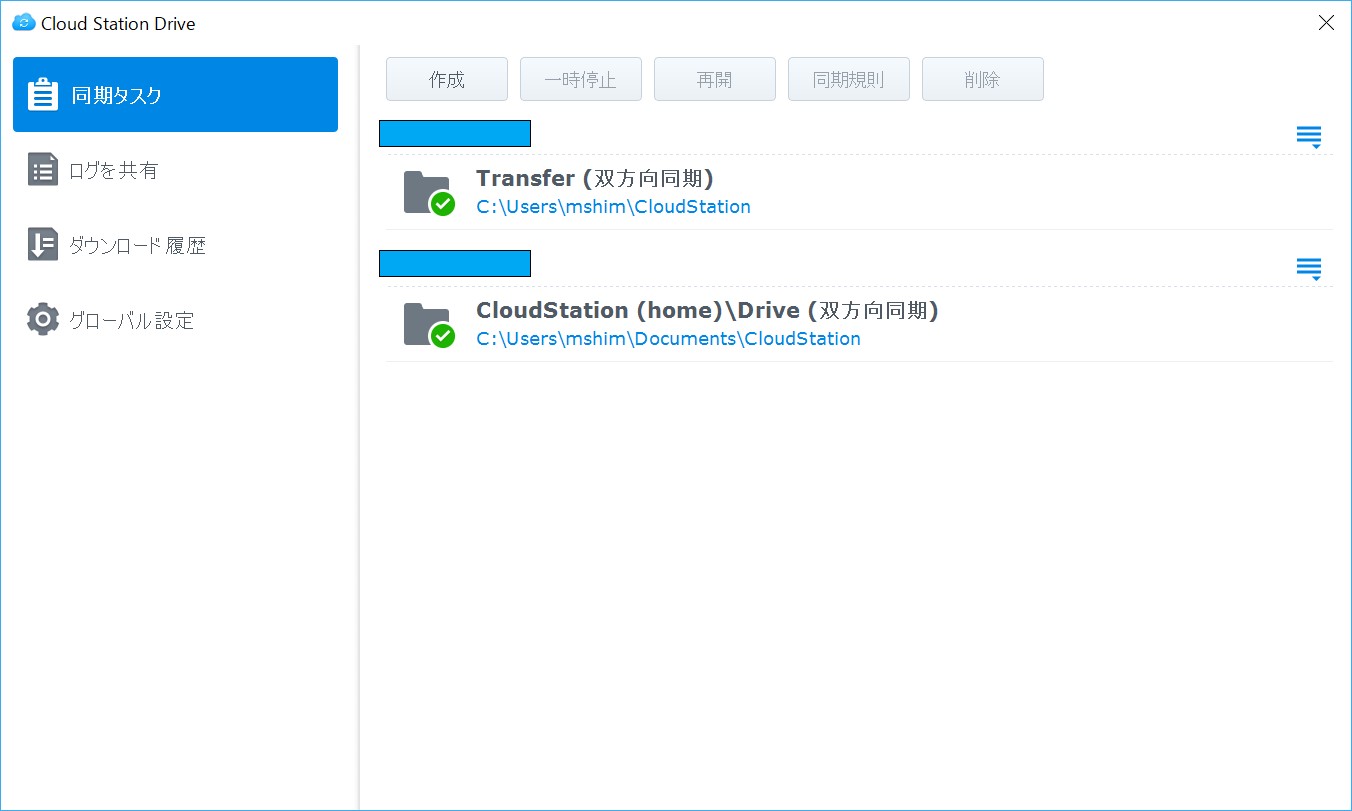Click the Transfer task's blue progress bar

tap(454, 132)
